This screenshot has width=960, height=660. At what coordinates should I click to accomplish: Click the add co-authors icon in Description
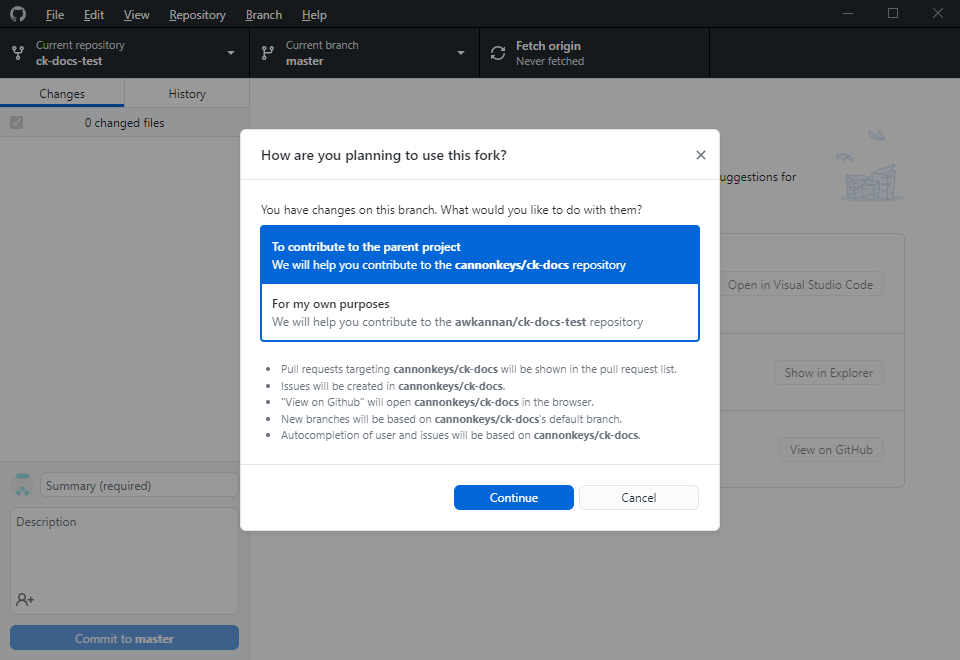point(25,599)
